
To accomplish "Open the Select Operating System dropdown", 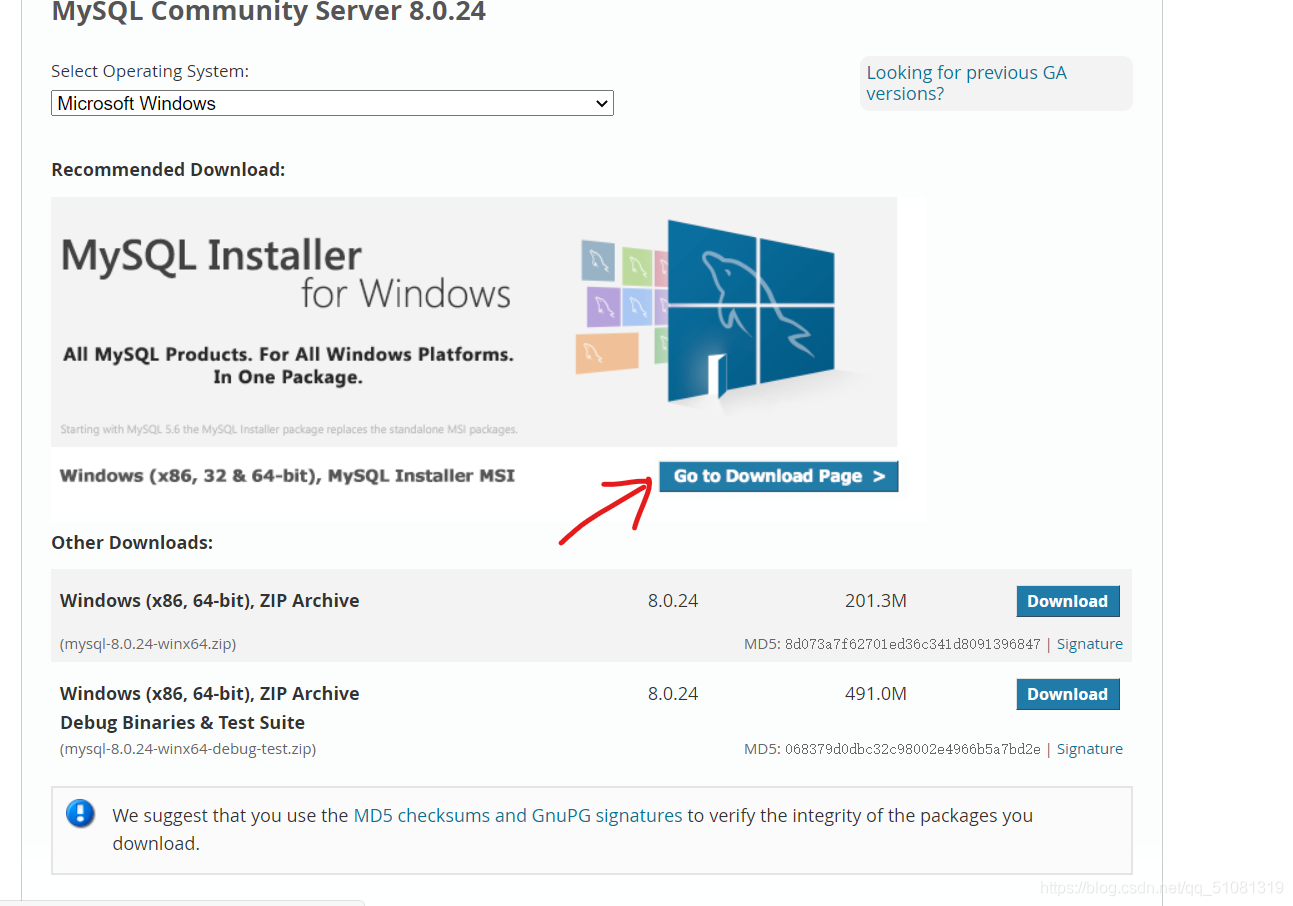I will tap(332, 103).
